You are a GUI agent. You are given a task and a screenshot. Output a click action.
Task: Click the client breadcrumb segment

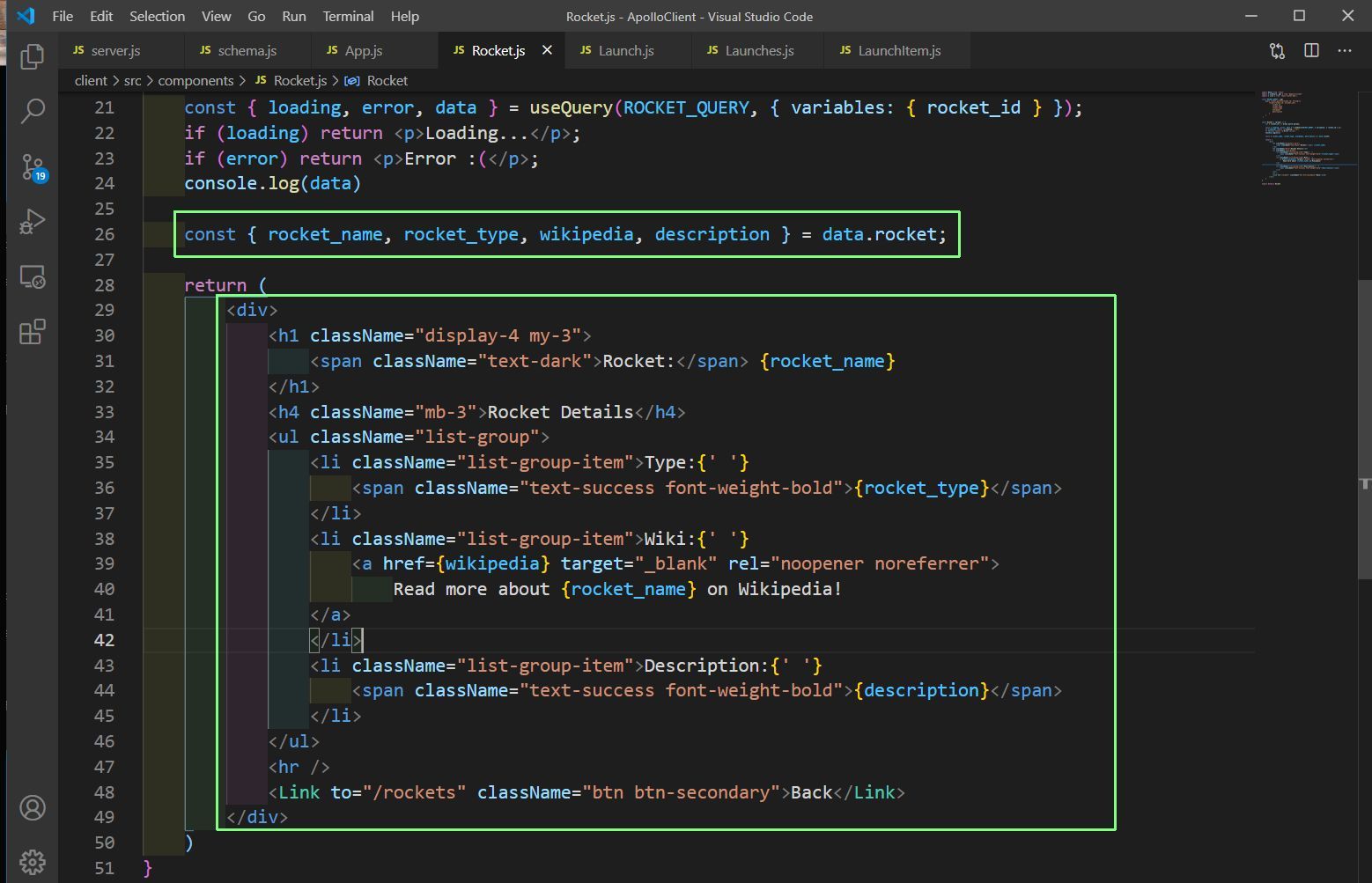[91, 80]
